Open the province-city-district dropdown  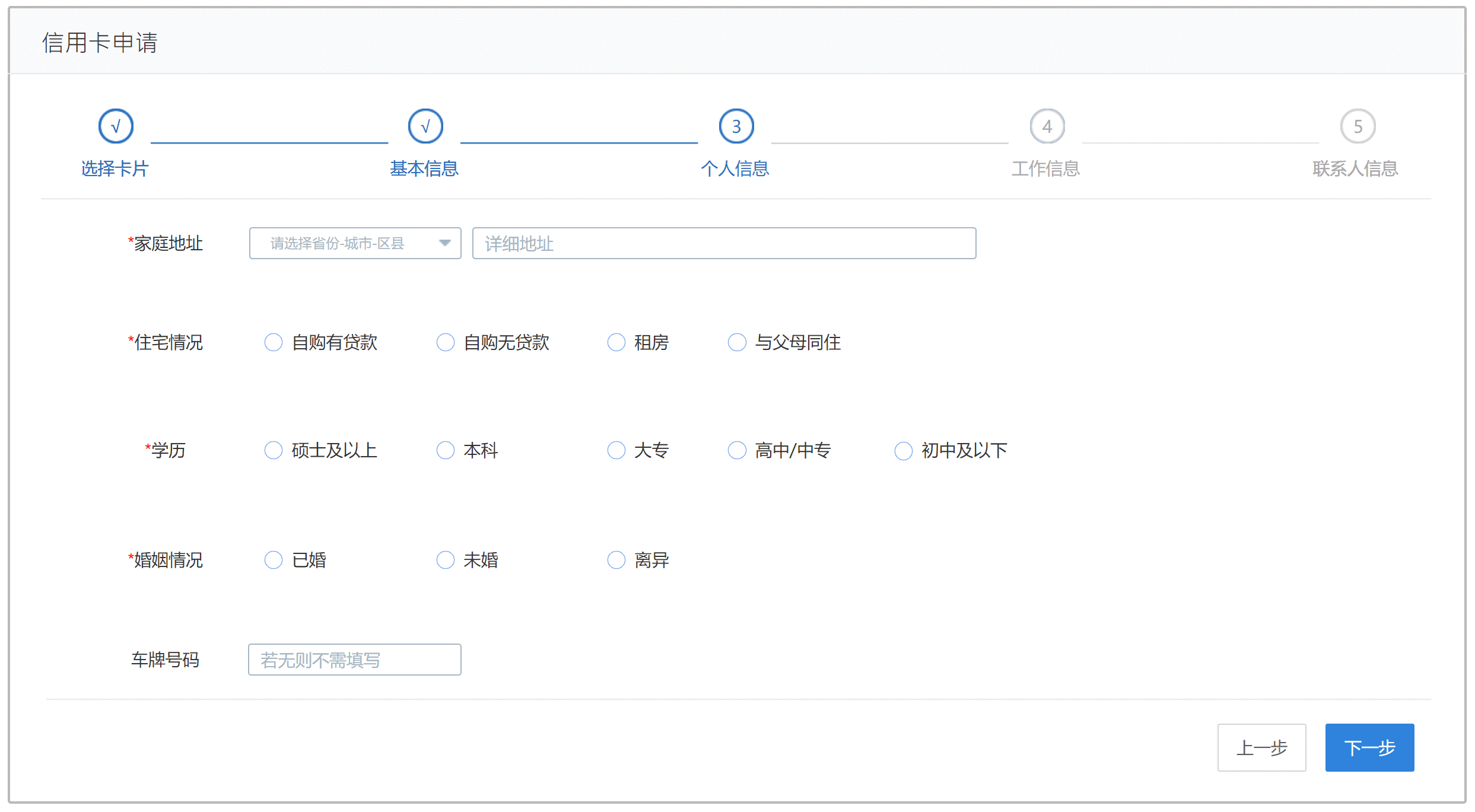(355, 243)
